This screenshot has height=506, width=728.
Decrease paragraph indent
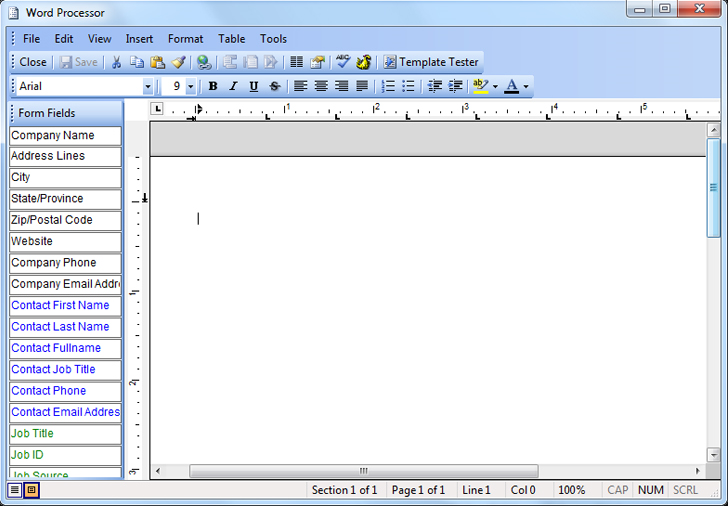click(435, 86)
